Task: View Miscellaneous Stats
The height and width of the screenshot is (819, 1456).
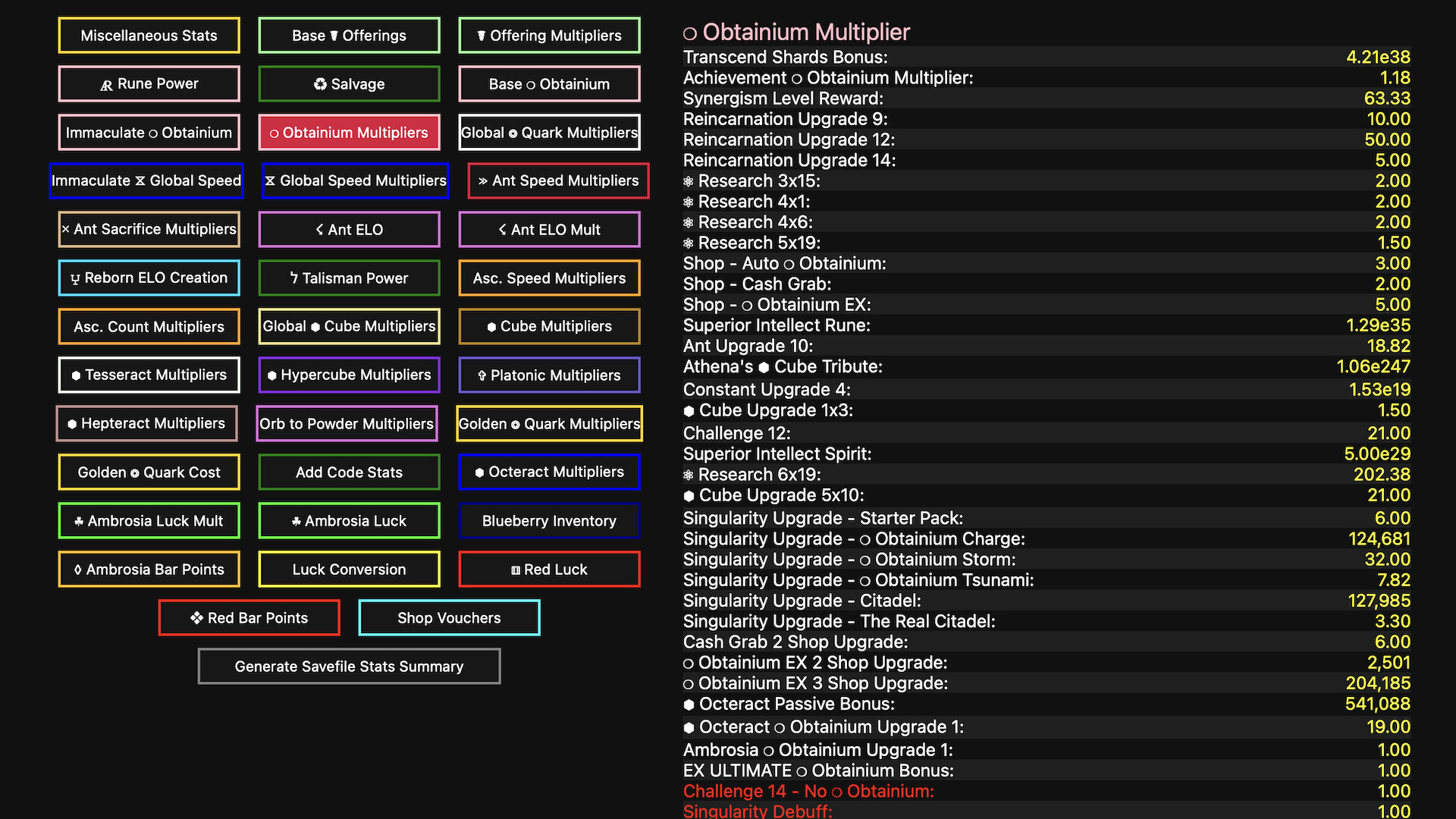Action: (x=149, y=35)
